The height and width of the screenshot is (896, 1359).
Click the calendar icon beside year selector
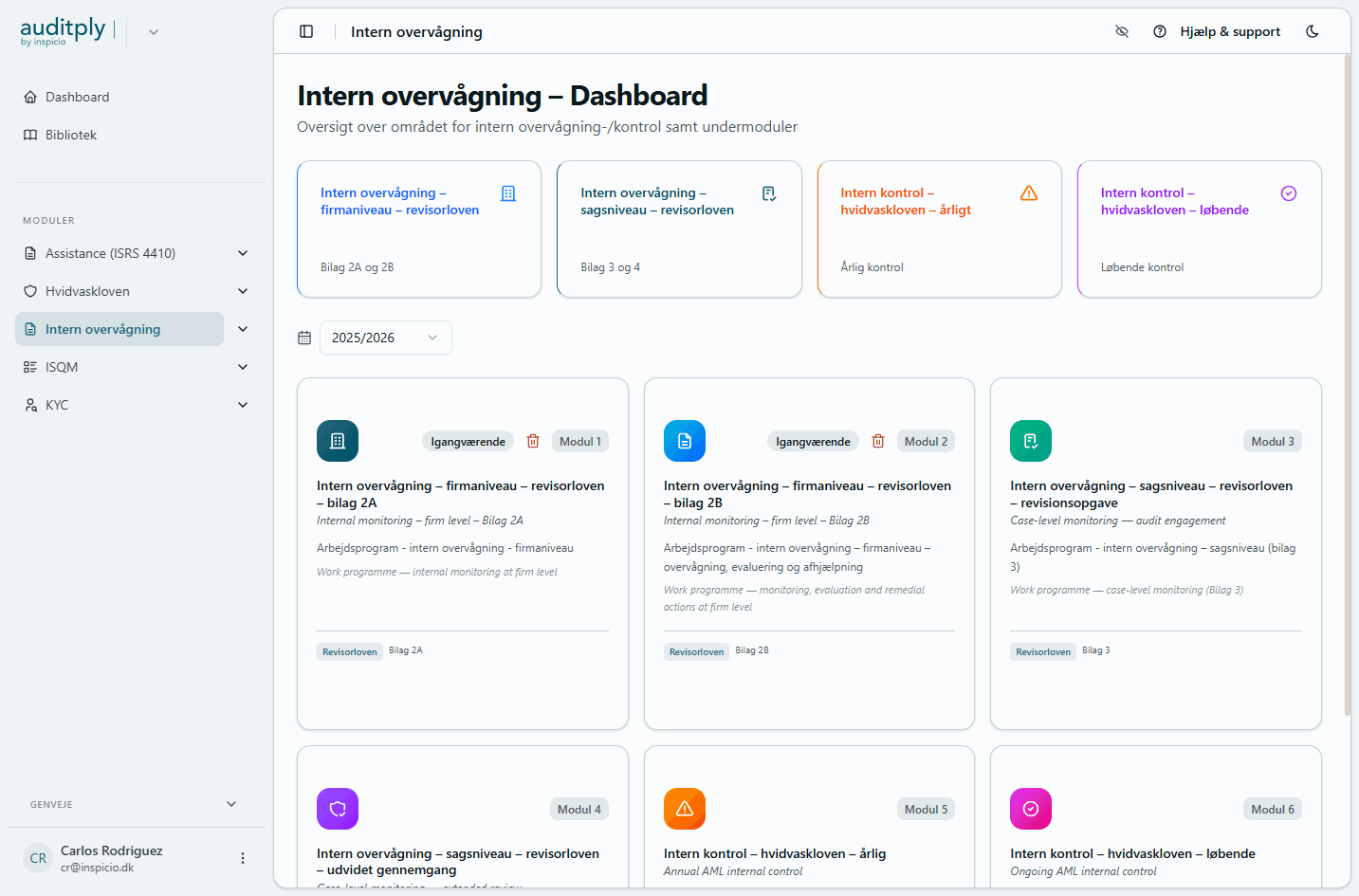point(304,338)
